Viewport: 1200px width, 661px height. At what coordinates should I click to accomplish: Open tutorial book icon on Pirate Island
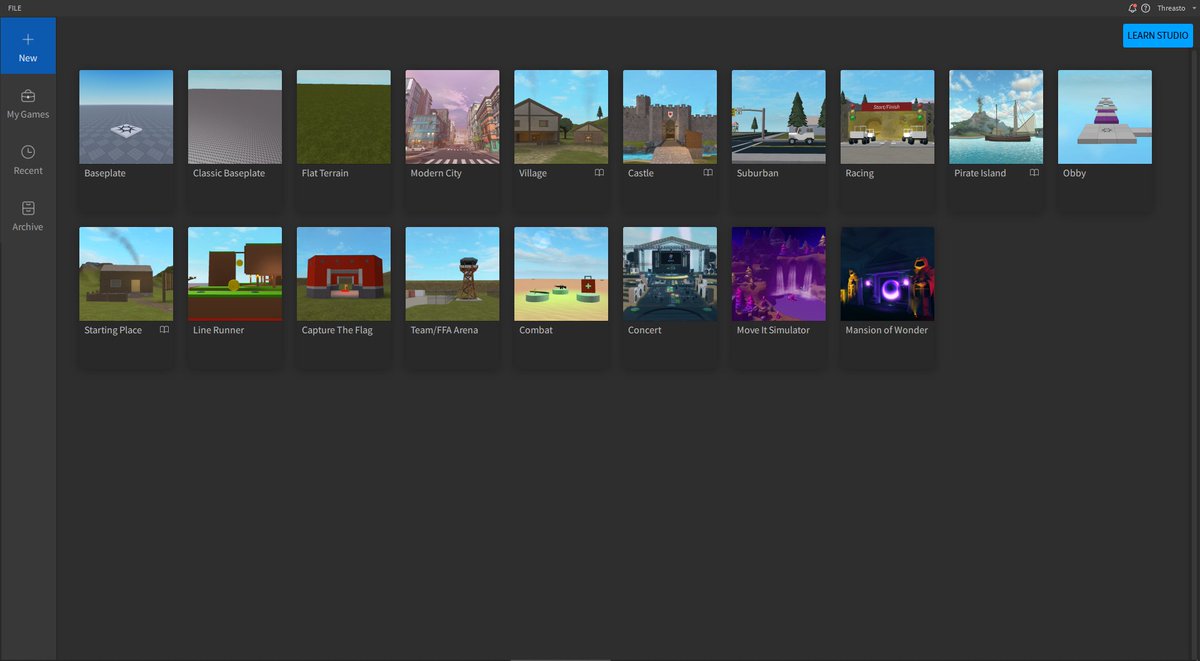click(x=1034, y=173)
